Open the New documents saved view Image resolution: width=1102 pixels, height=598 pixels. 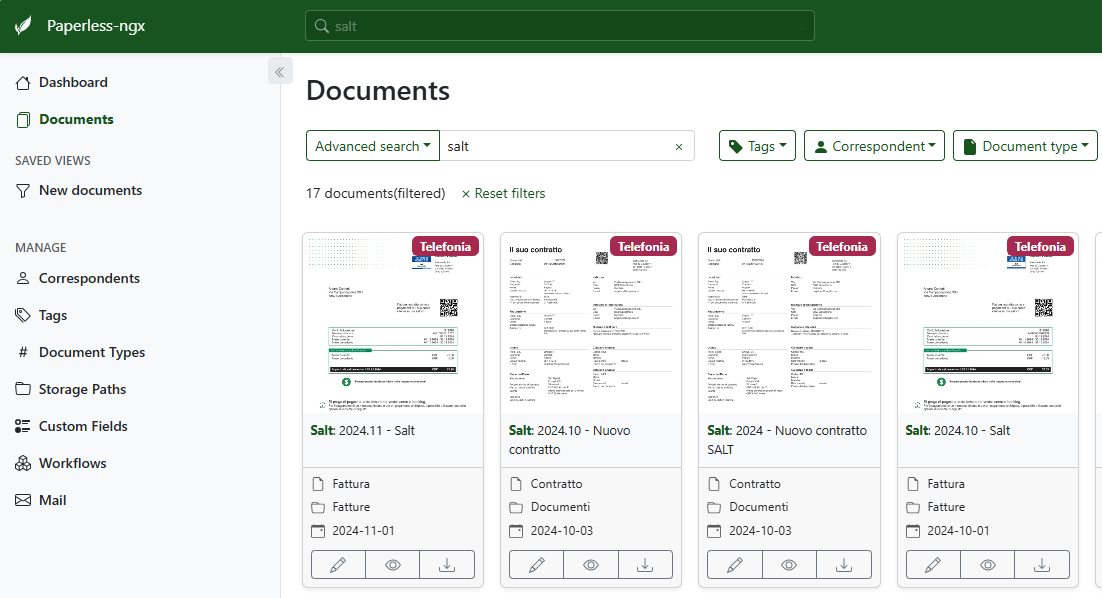pos(79,190)
